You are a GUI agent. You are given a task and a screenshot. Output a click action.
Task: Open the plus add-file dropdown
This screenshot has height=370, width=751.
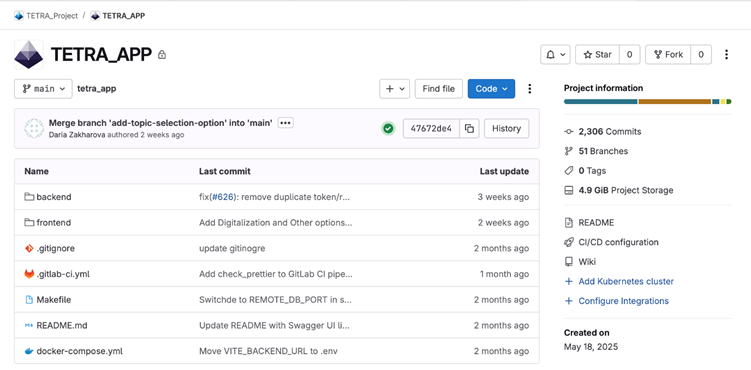tap(395, 89)
